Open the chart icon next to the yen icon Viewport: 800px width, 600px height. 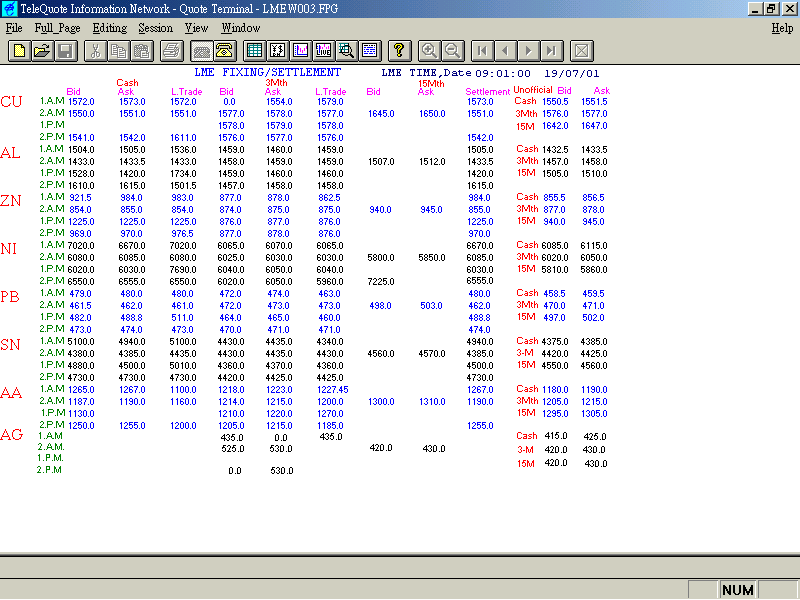click(301, 50)
